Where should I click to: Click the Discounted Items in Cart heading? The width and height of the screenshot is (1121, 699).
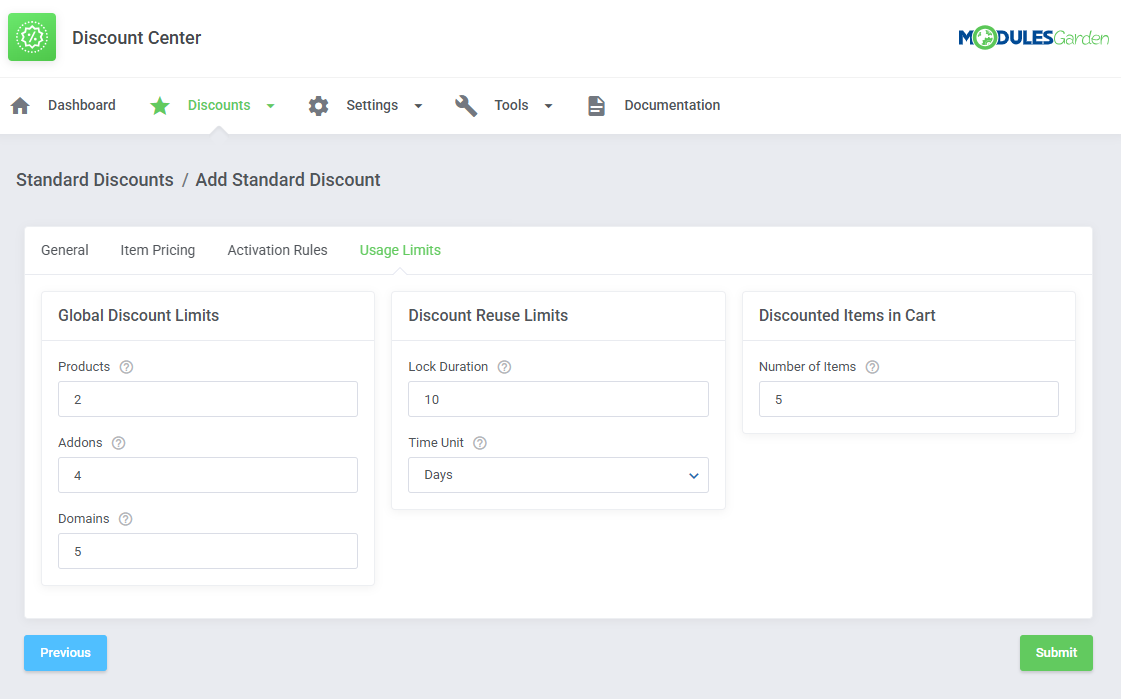coord(847,315)
